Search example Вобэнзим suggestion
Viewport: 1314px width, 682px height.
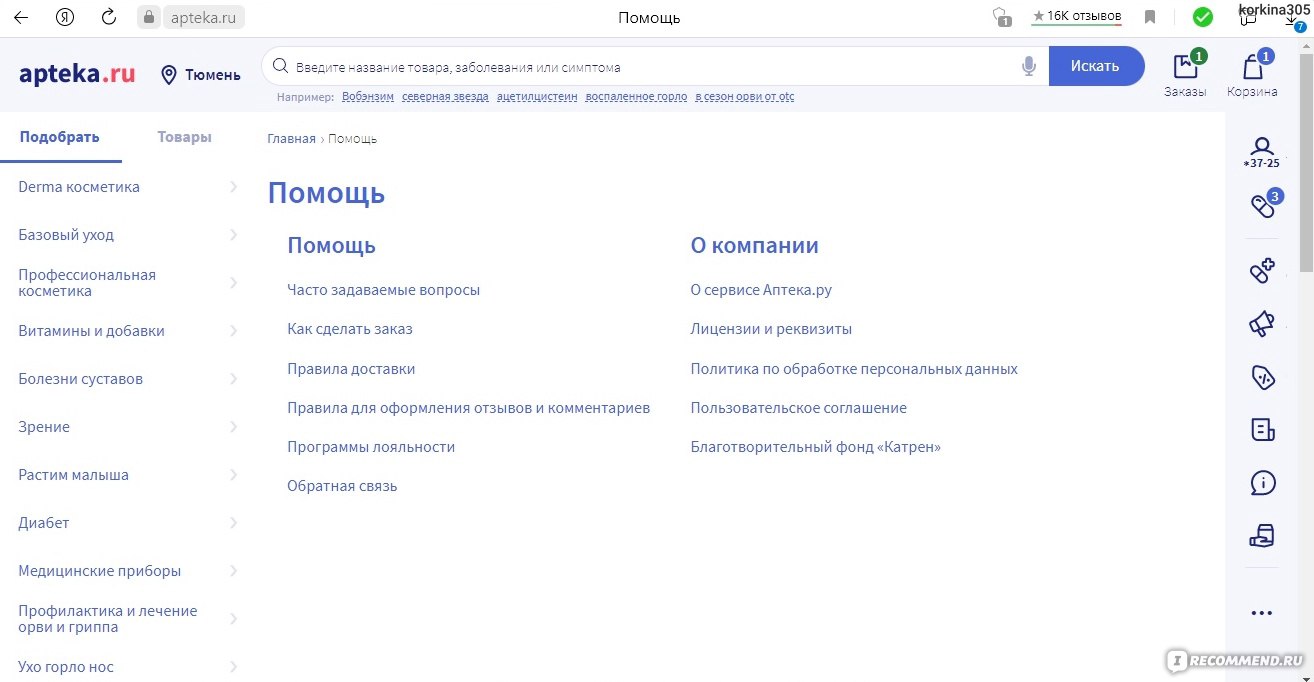tap(367, 97)
